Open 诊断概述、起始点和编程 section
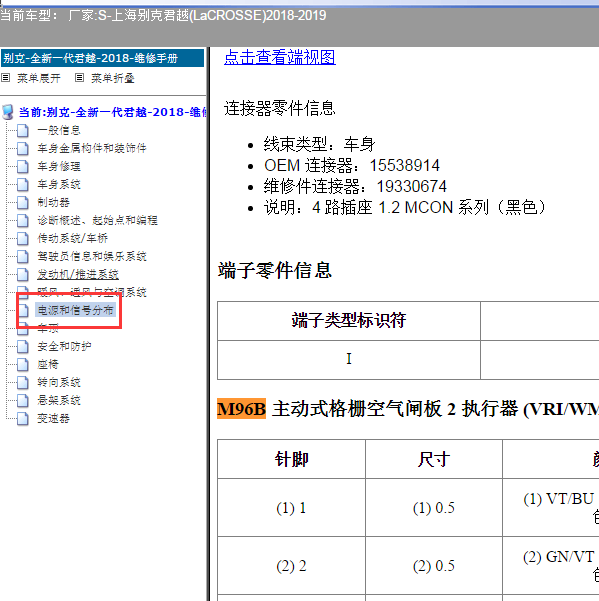This screenshot has height=601, width=599. (97, 220)
